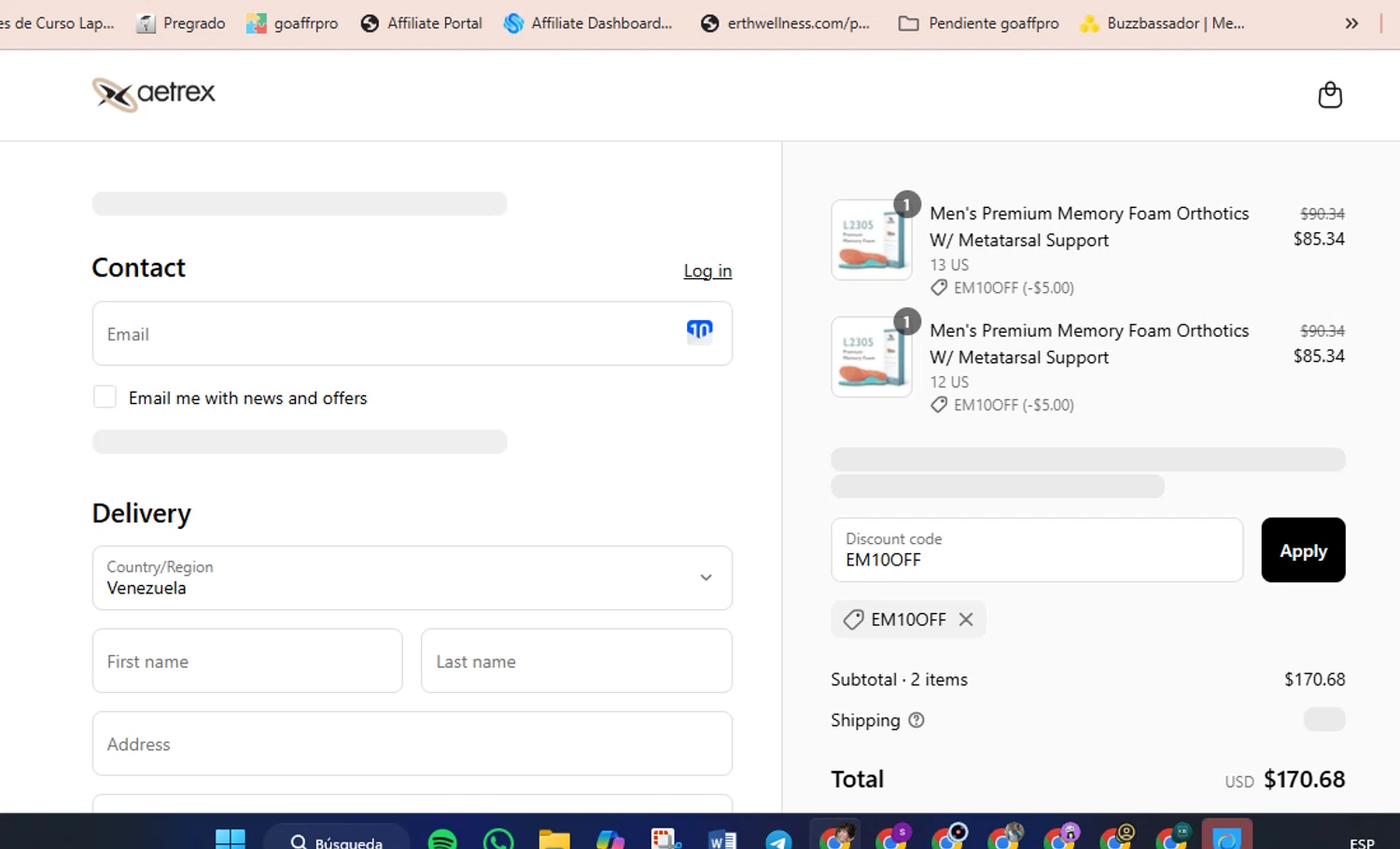Open the Affiliate Dashboard bookmark
Viewport: 1400px width, 849px height.
point(588,23)
